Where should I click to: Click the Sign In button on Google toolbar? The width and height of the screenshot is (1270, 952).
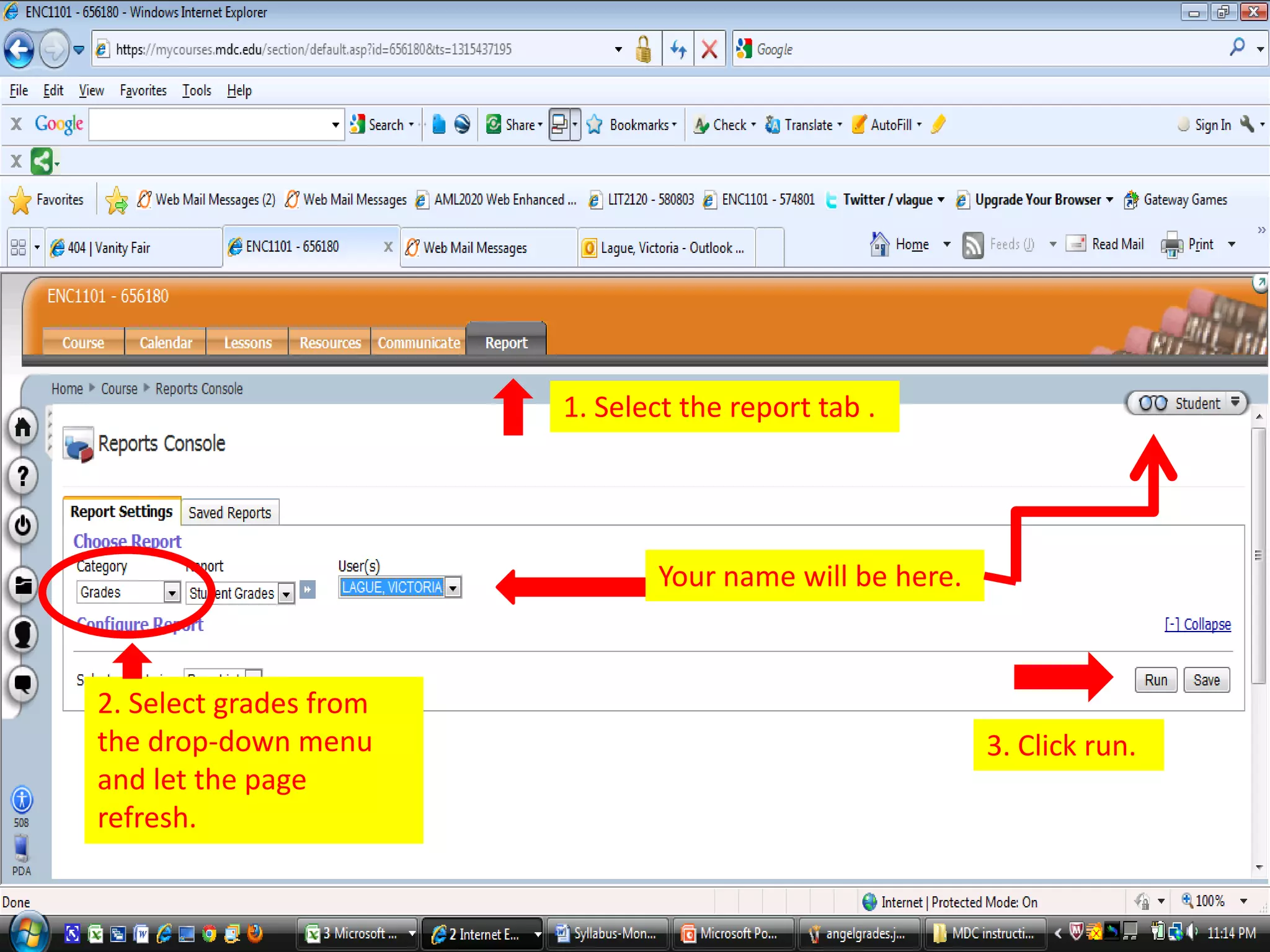1205,125
